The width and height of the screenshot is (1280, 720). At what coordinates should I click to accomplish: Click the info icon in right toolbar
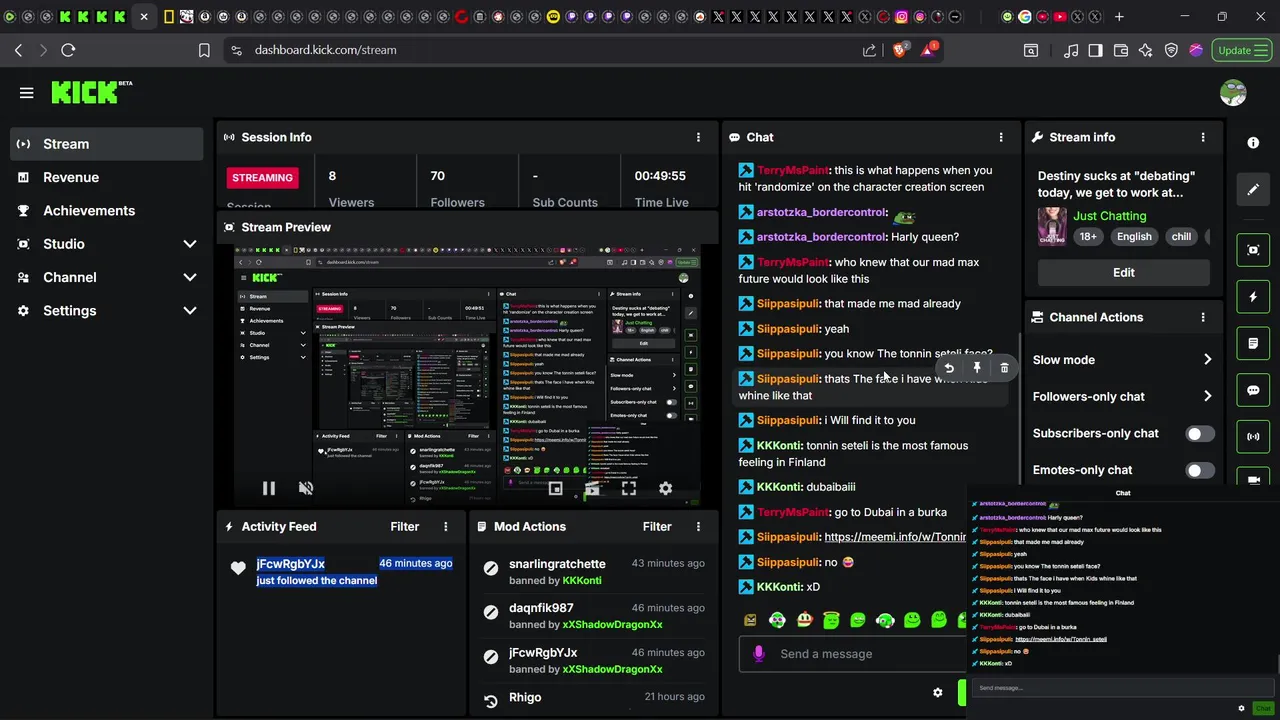1253,143
